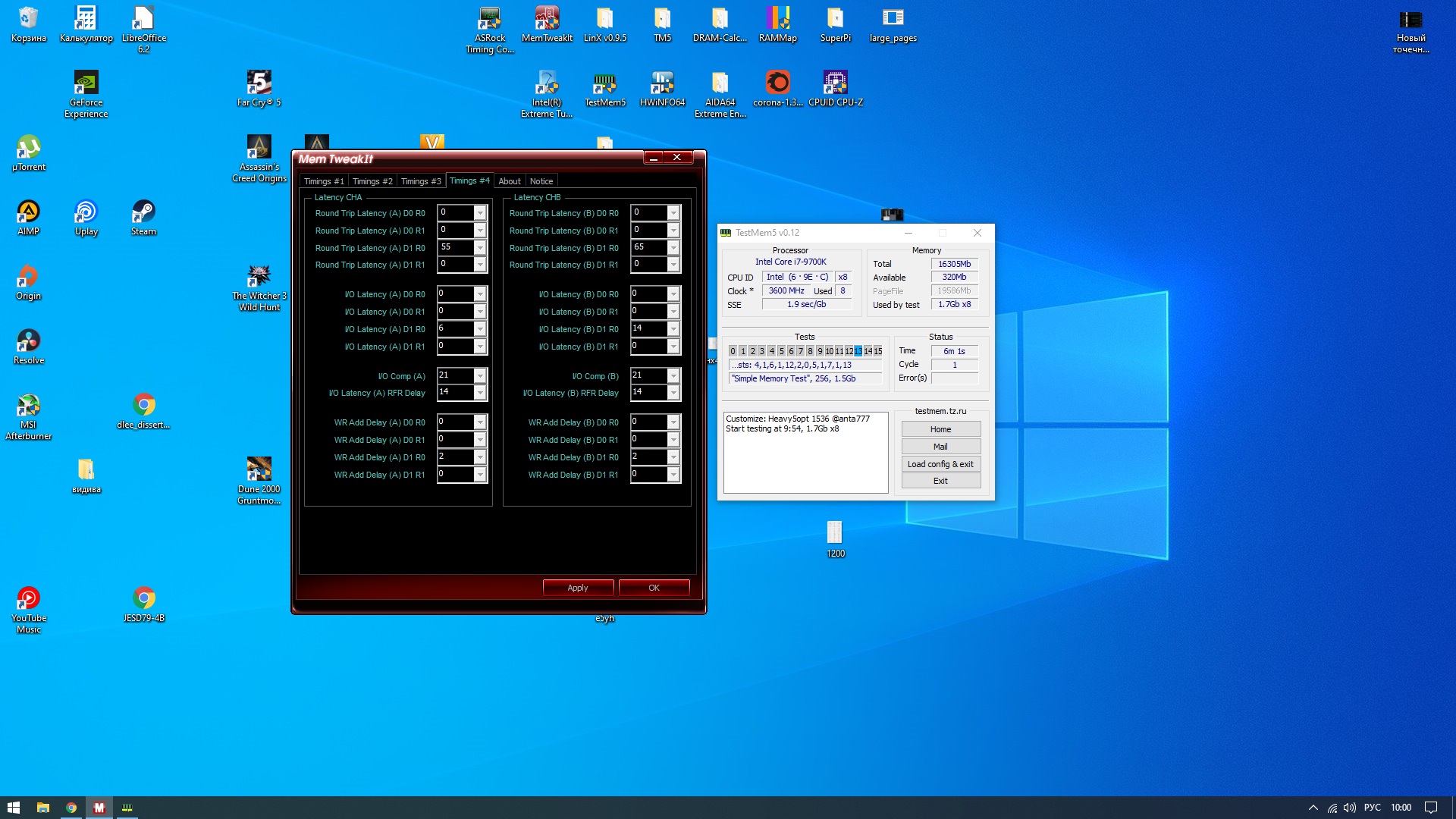The height and width of the screenshot is (819, 1456).
Task: Click the IO Latency (B) D1 R0 value field
Action: 649,328
